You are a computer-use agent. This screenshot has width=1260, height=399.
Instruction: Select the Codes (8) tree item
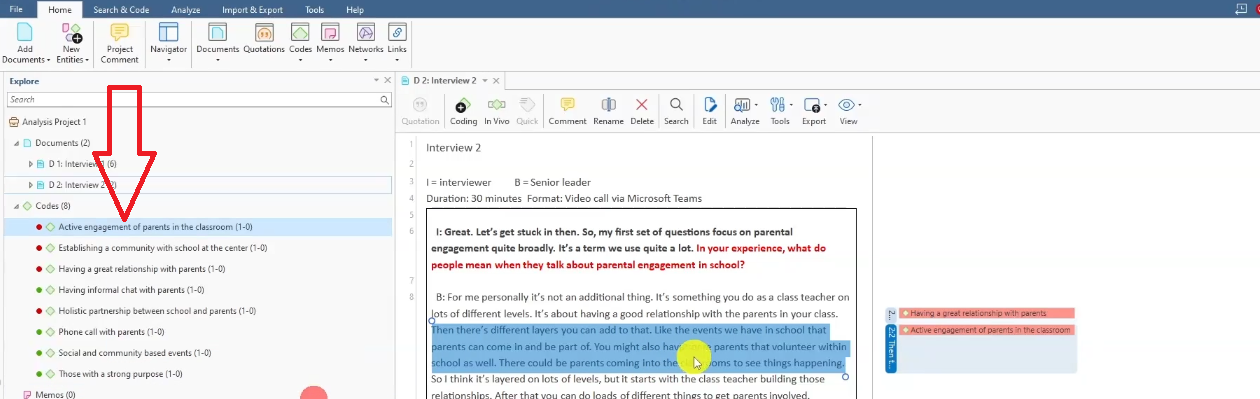(52, 206)
